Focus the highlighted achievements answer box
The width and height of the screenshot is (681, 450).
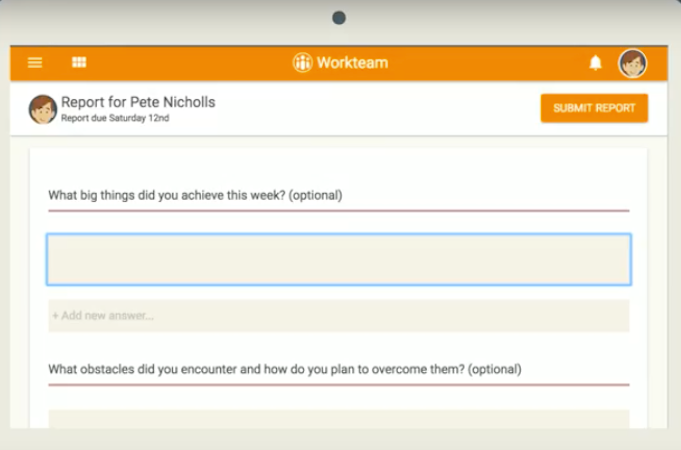338,260
